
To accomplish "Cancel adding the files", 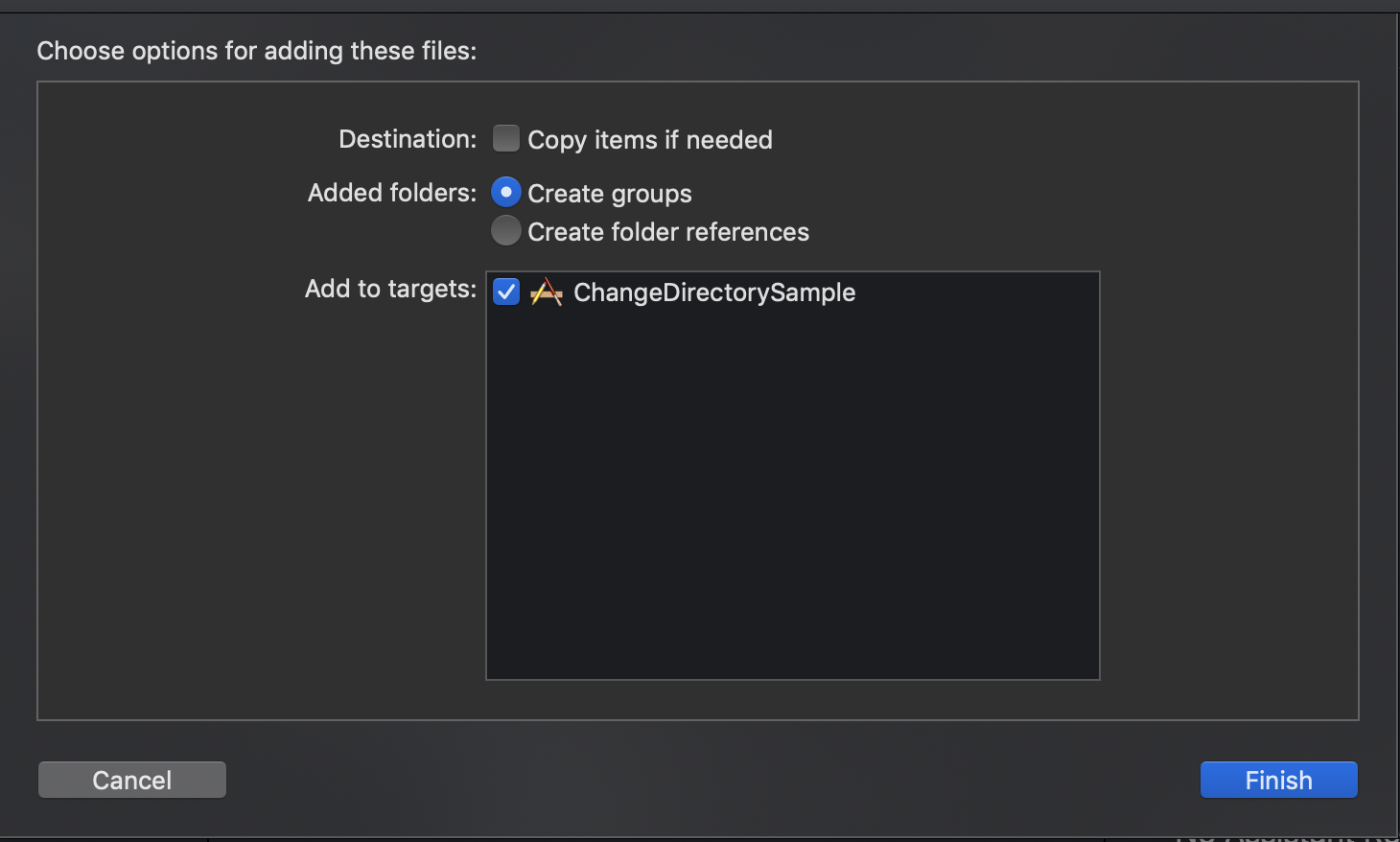I will pos(132,780).
